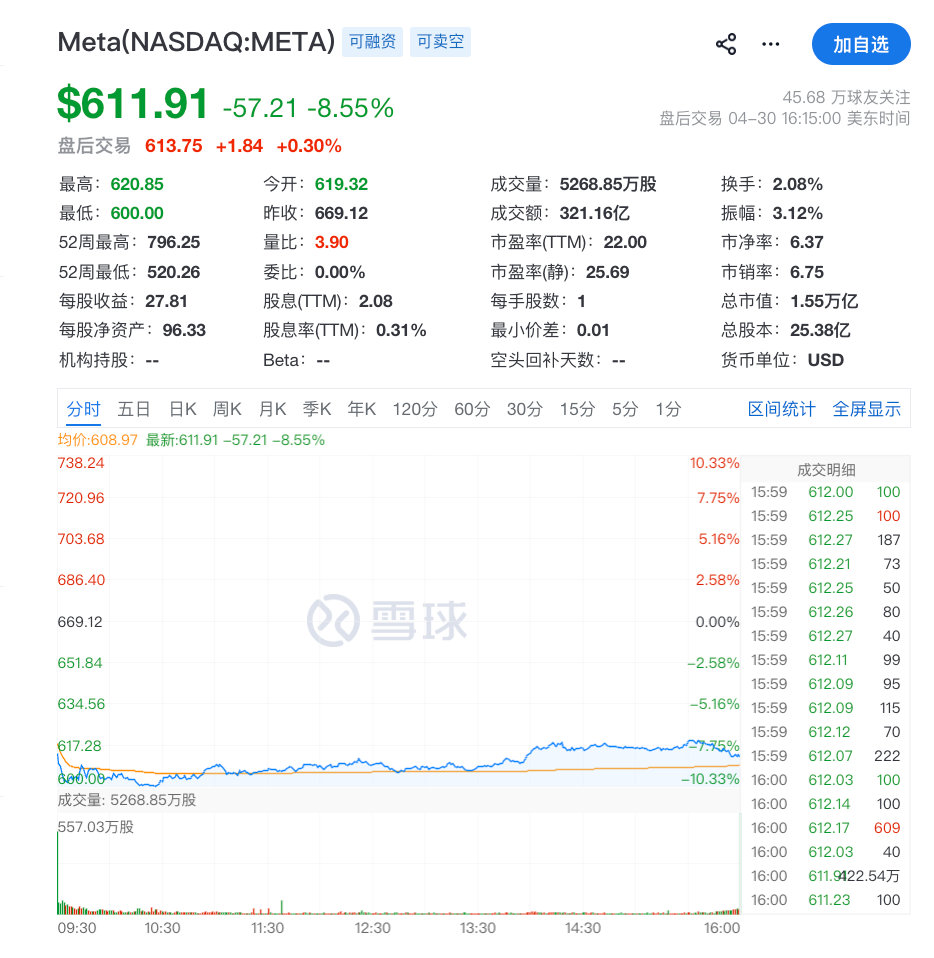This screenshot has width=934, height=958.
Task: Click the 成交明细 panel header
Action: pyautogui.click(x=826, y=469)
